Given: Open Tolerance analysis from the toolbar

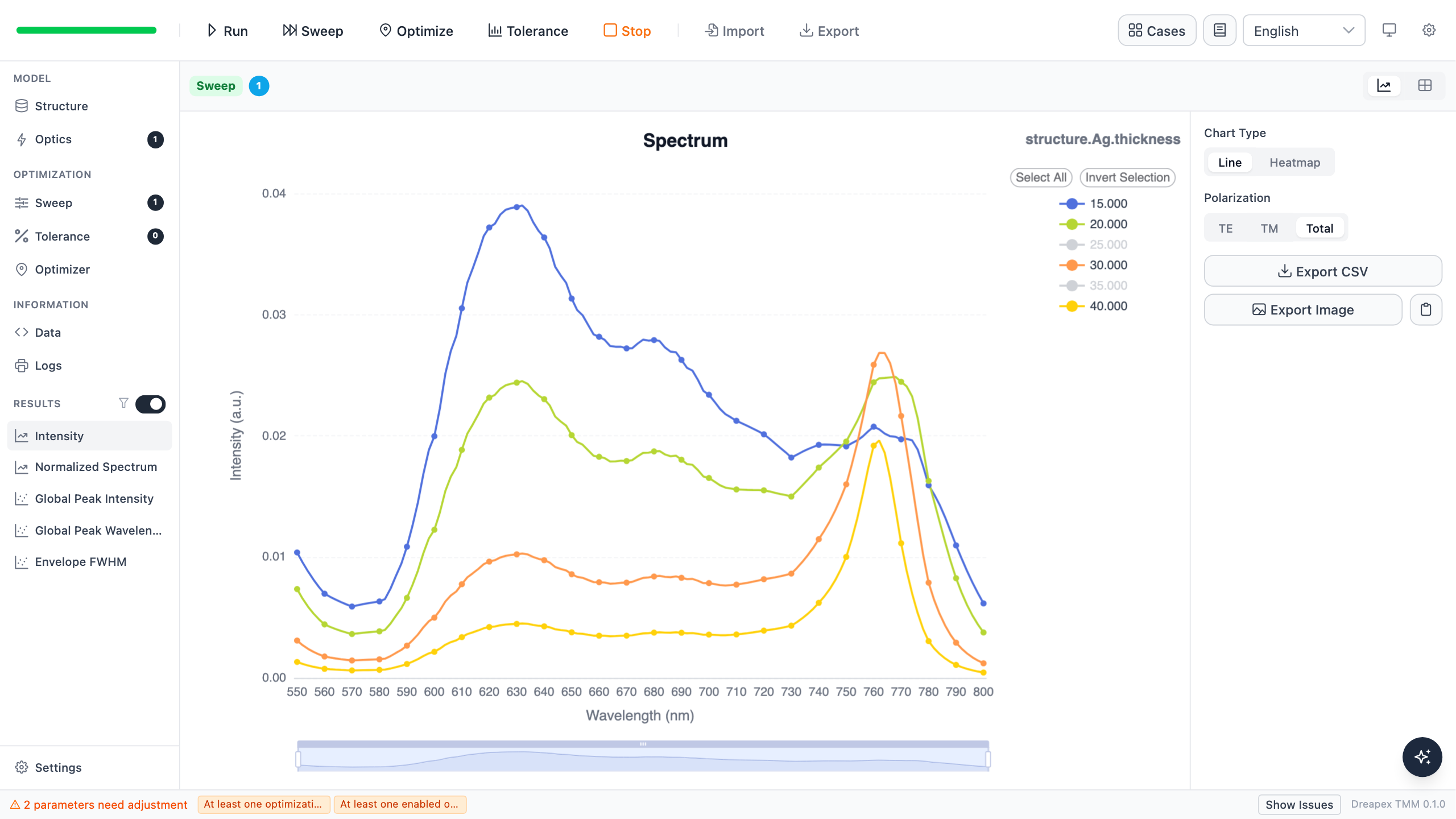Looking at the screenshot, I should click(x=528, y=31).
